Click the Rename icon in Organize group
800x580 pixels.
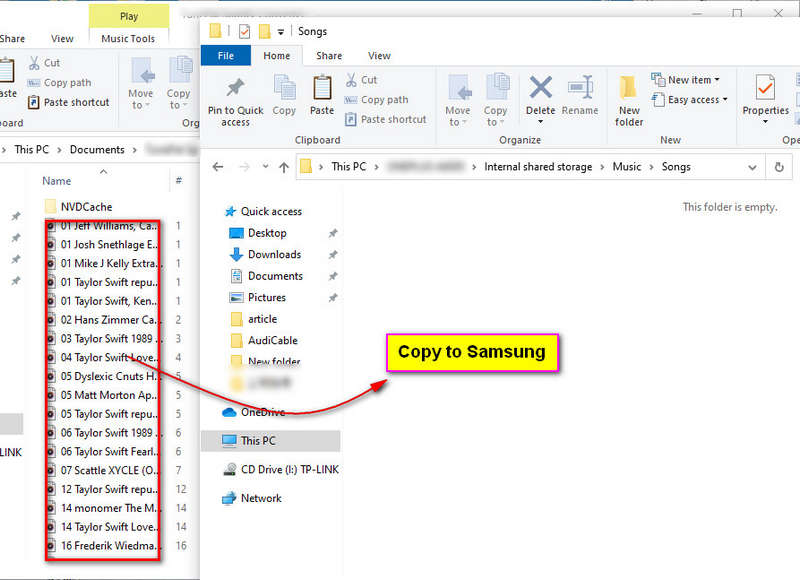[x=580, y=87]
